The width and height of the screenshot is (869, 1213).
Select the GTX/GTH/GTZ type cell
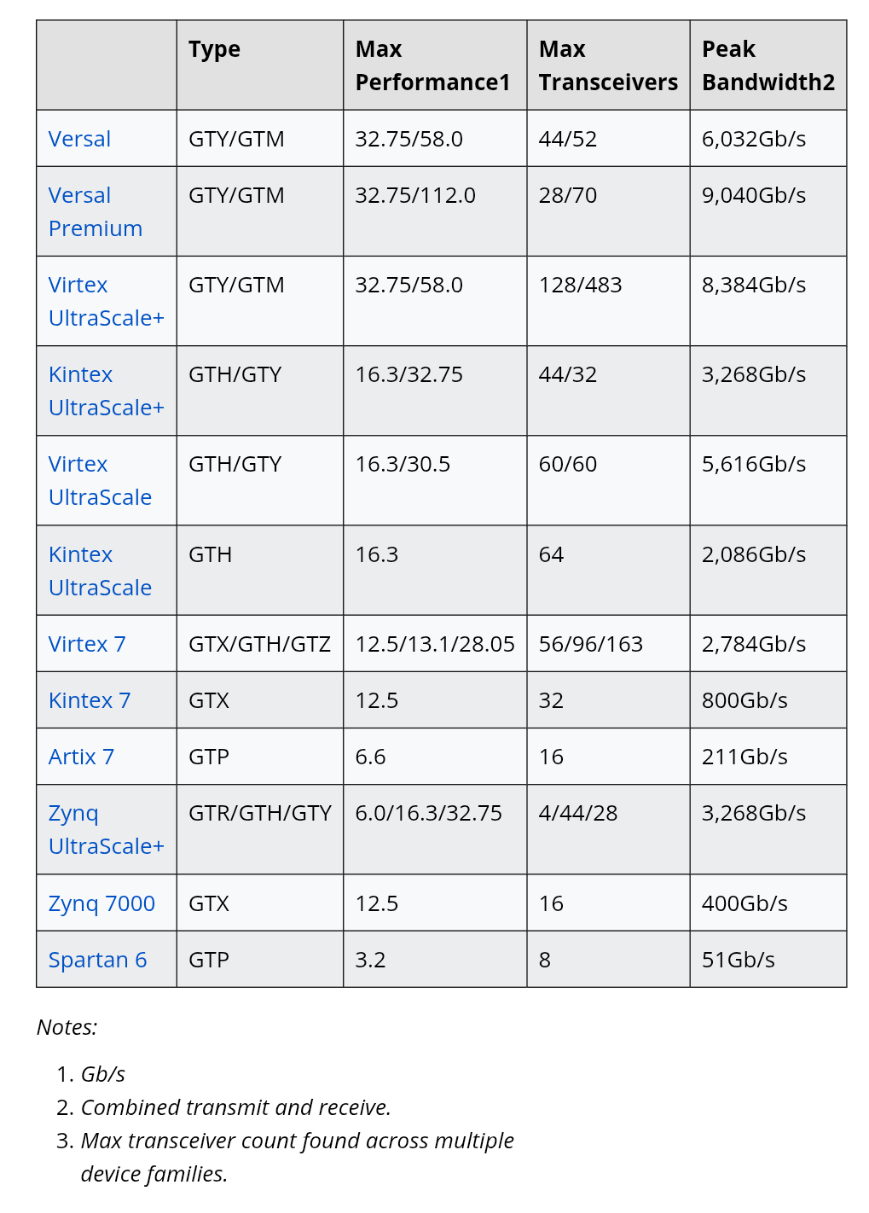(x=259, y=644)
